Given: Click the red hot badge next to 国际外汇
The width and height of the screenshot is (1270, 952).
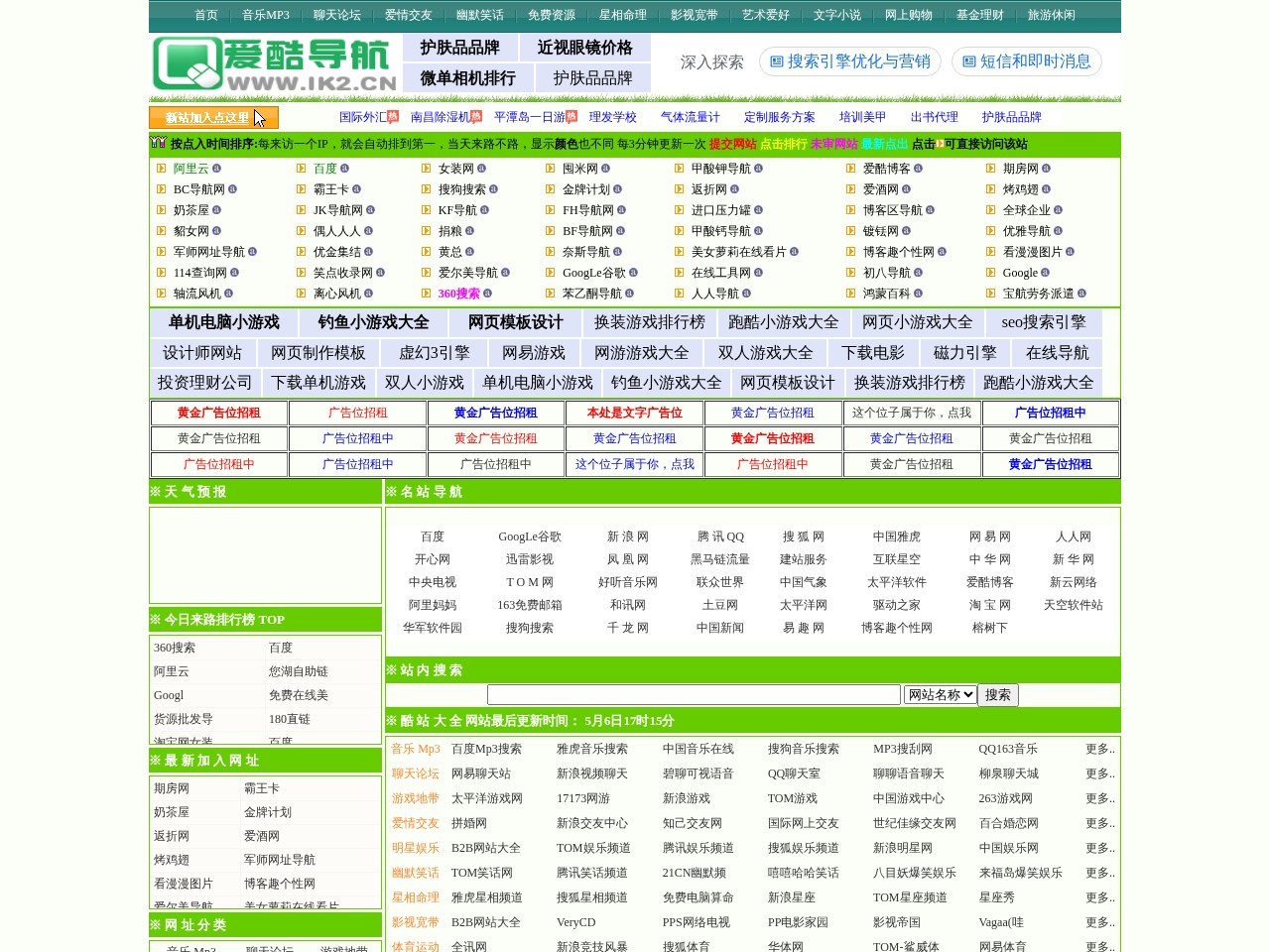Looking at the screenshot, I should [x=393, y=116].
